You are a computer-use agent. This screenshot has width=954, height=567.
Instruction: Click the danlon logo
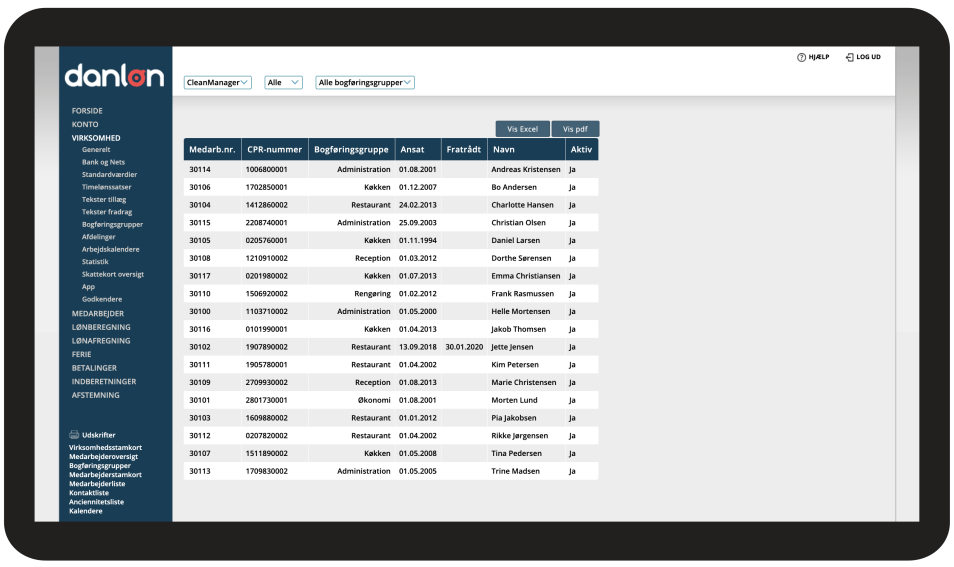(114, 75)
